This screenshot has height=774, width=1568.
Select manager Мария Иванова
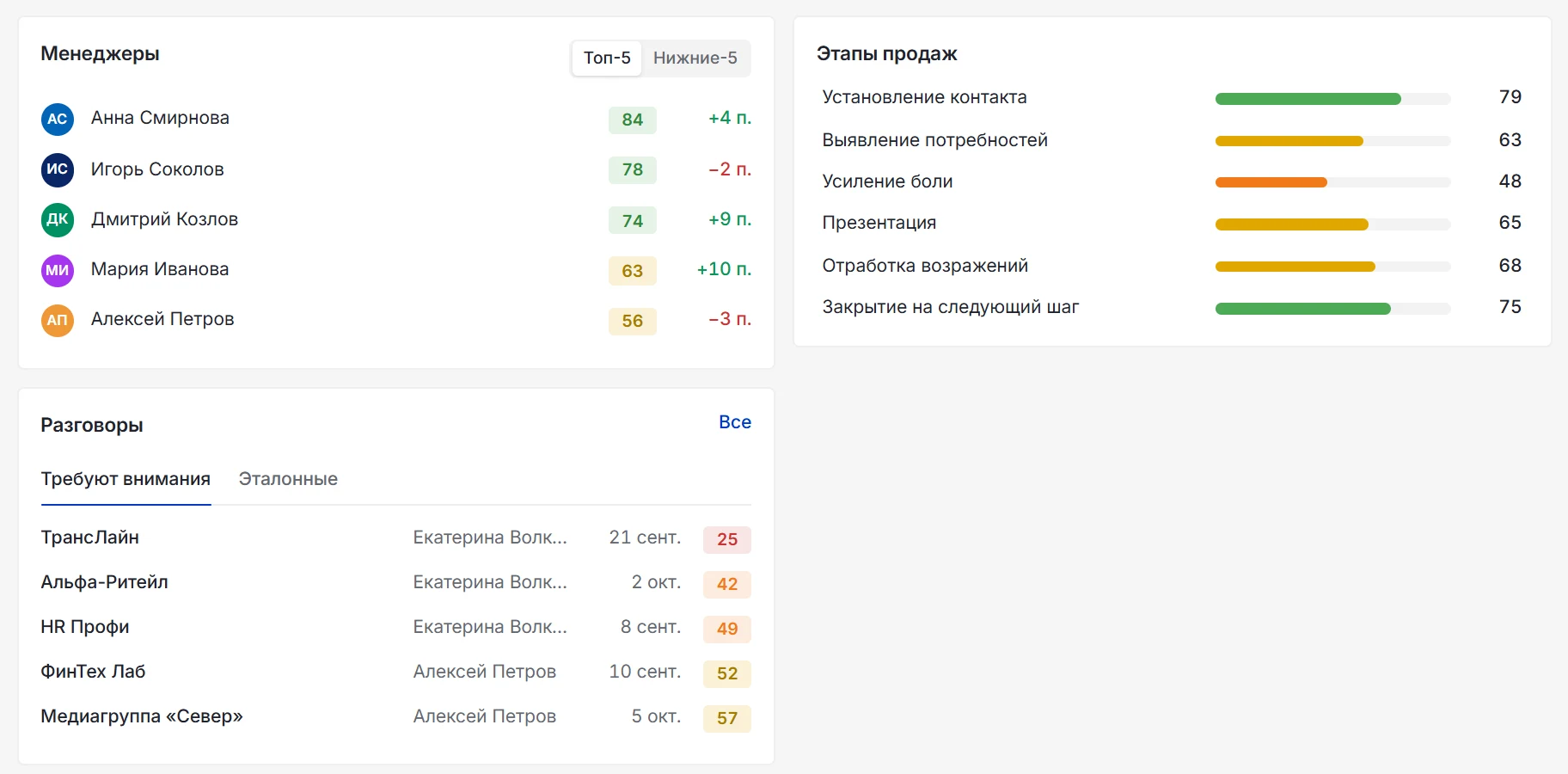[160, 269]
